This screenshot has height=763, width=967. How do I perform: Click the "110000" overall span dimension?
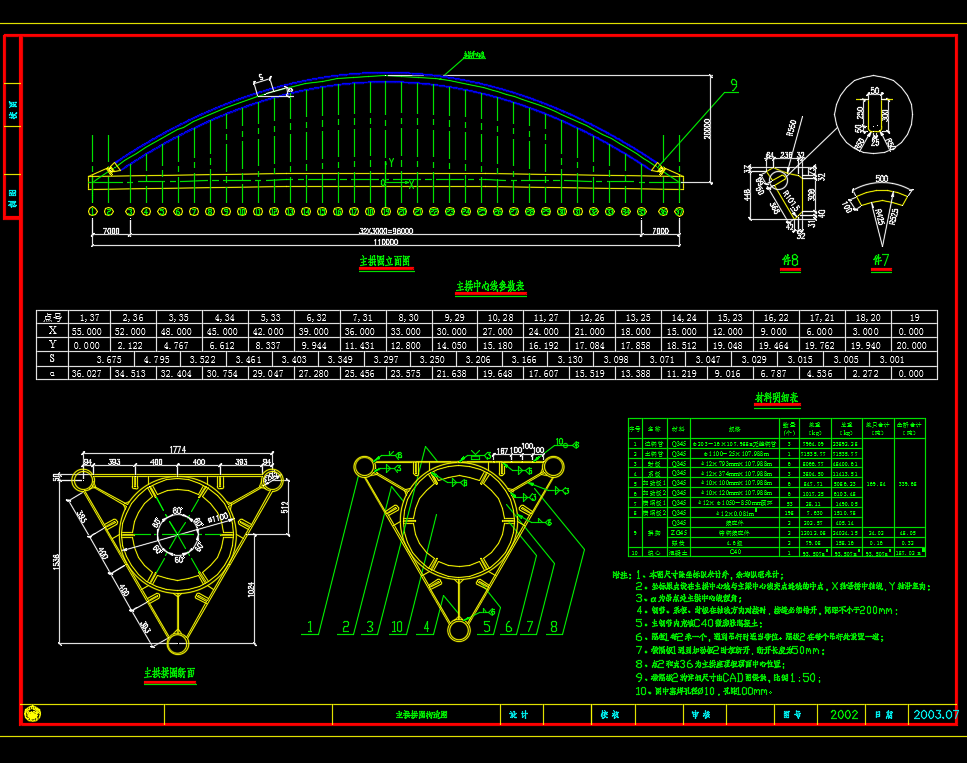pos(386,242)
